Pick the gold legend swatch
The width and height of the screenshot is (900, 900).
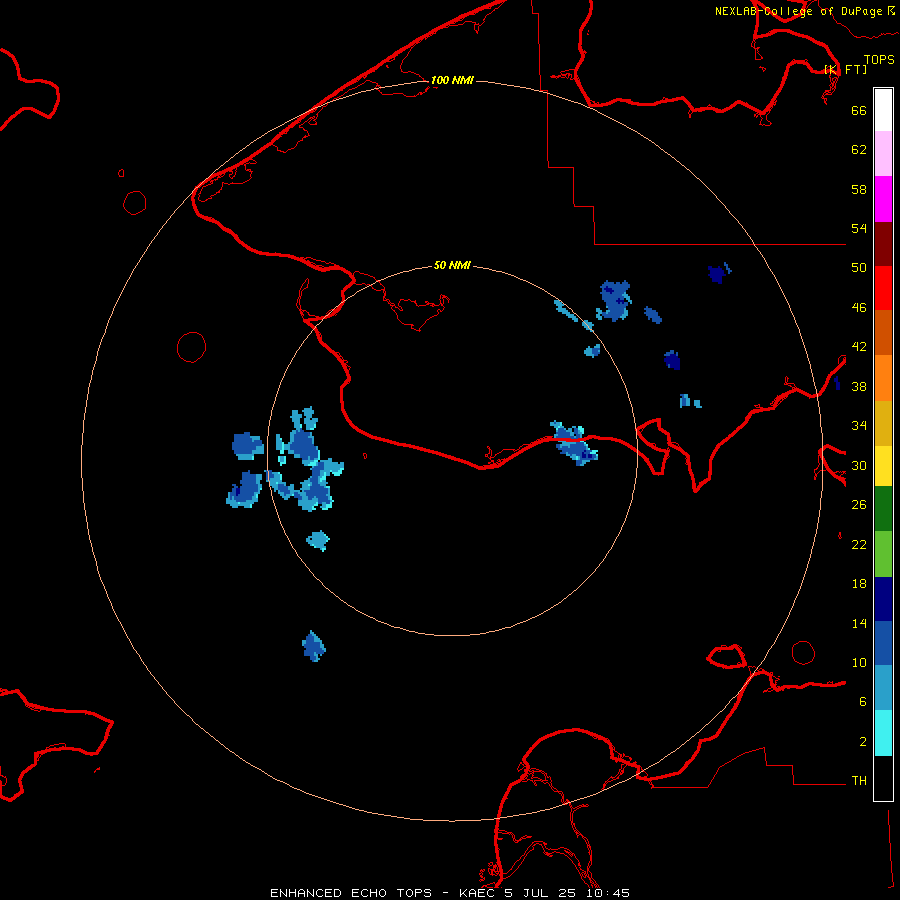pyautogui.click(x=883, y=424)
